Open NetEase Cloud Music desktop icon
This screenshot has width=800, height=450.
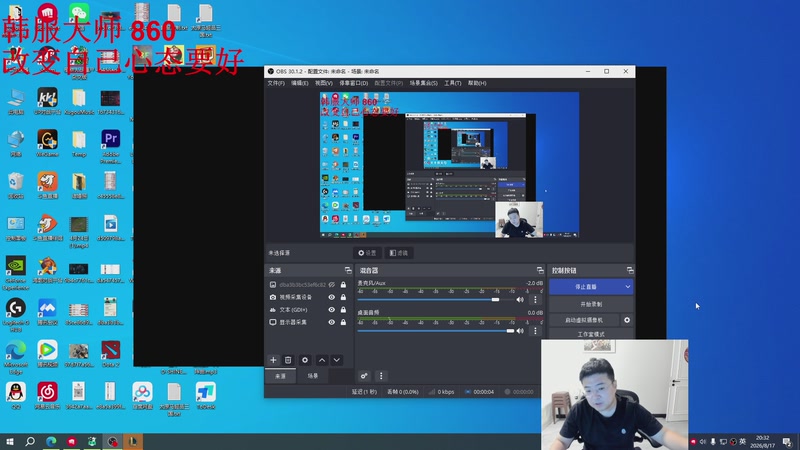(47, 396)
